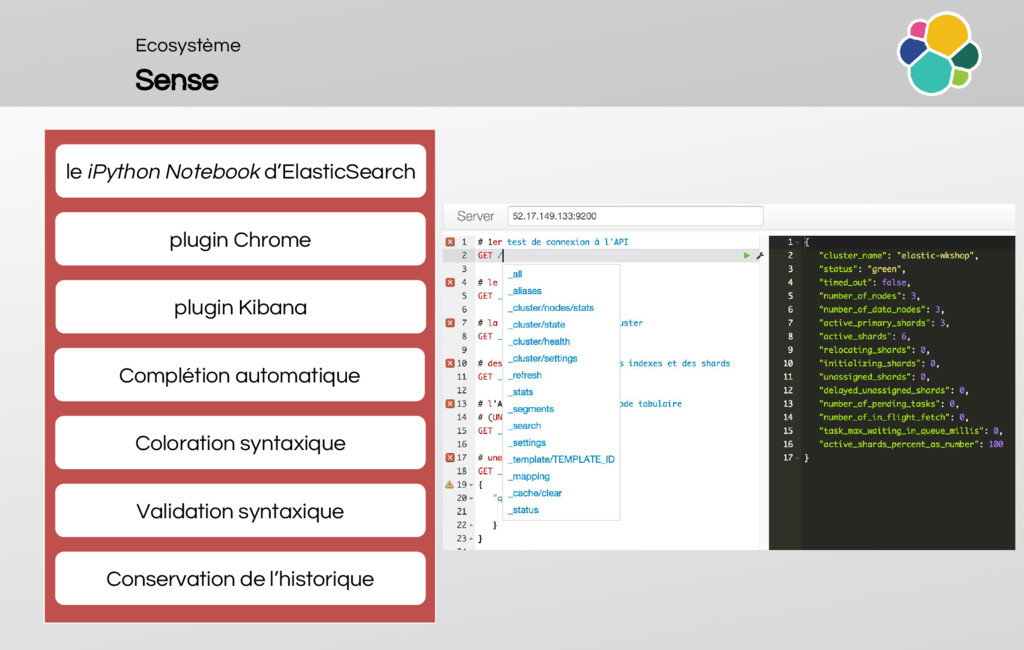Screen dimensions: 1024x650
Task: Click the Server label
Action: (x=475, y=216)
